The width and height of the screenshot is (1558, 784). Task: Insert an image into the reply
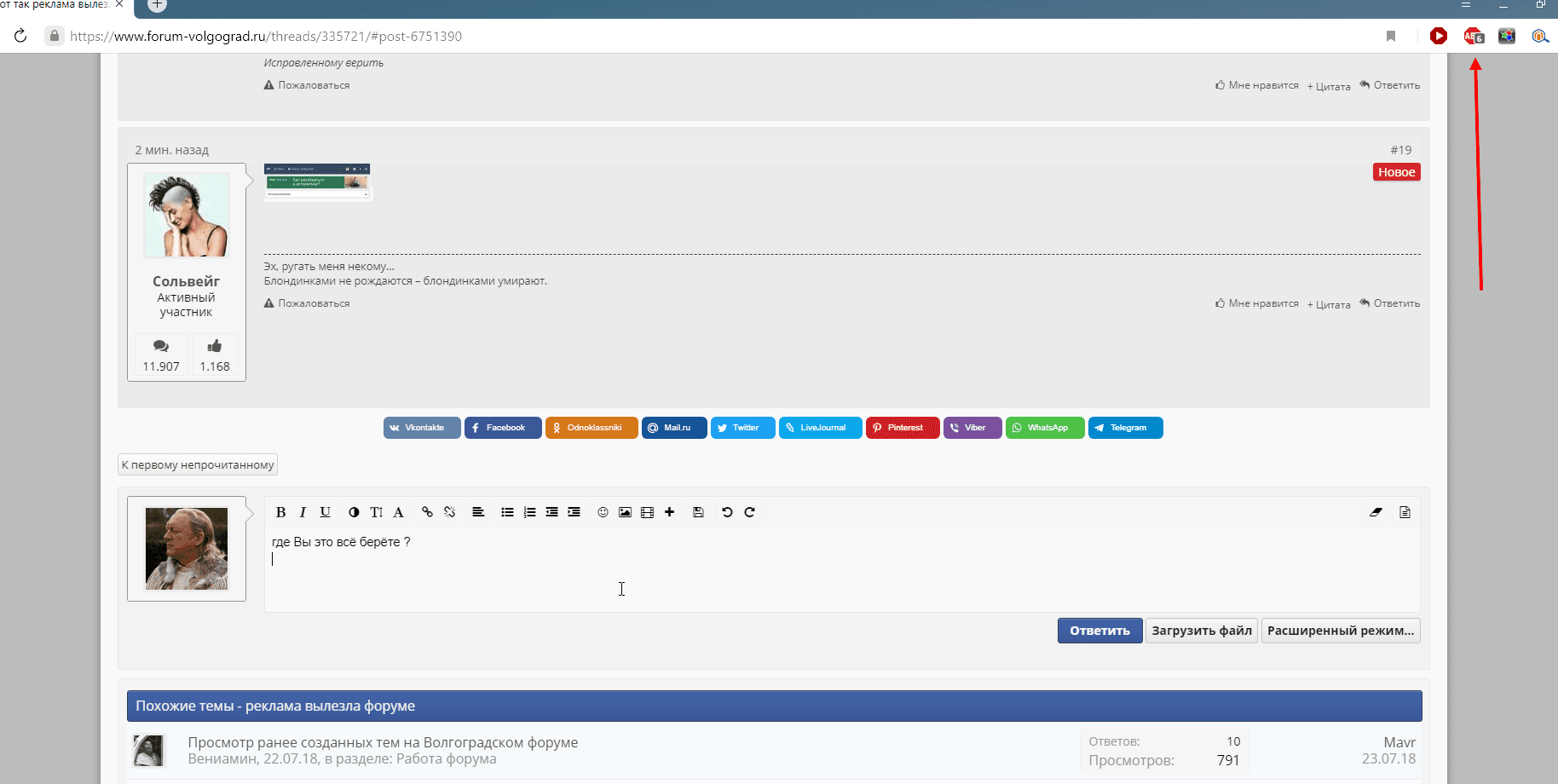[x=625, y=512]
